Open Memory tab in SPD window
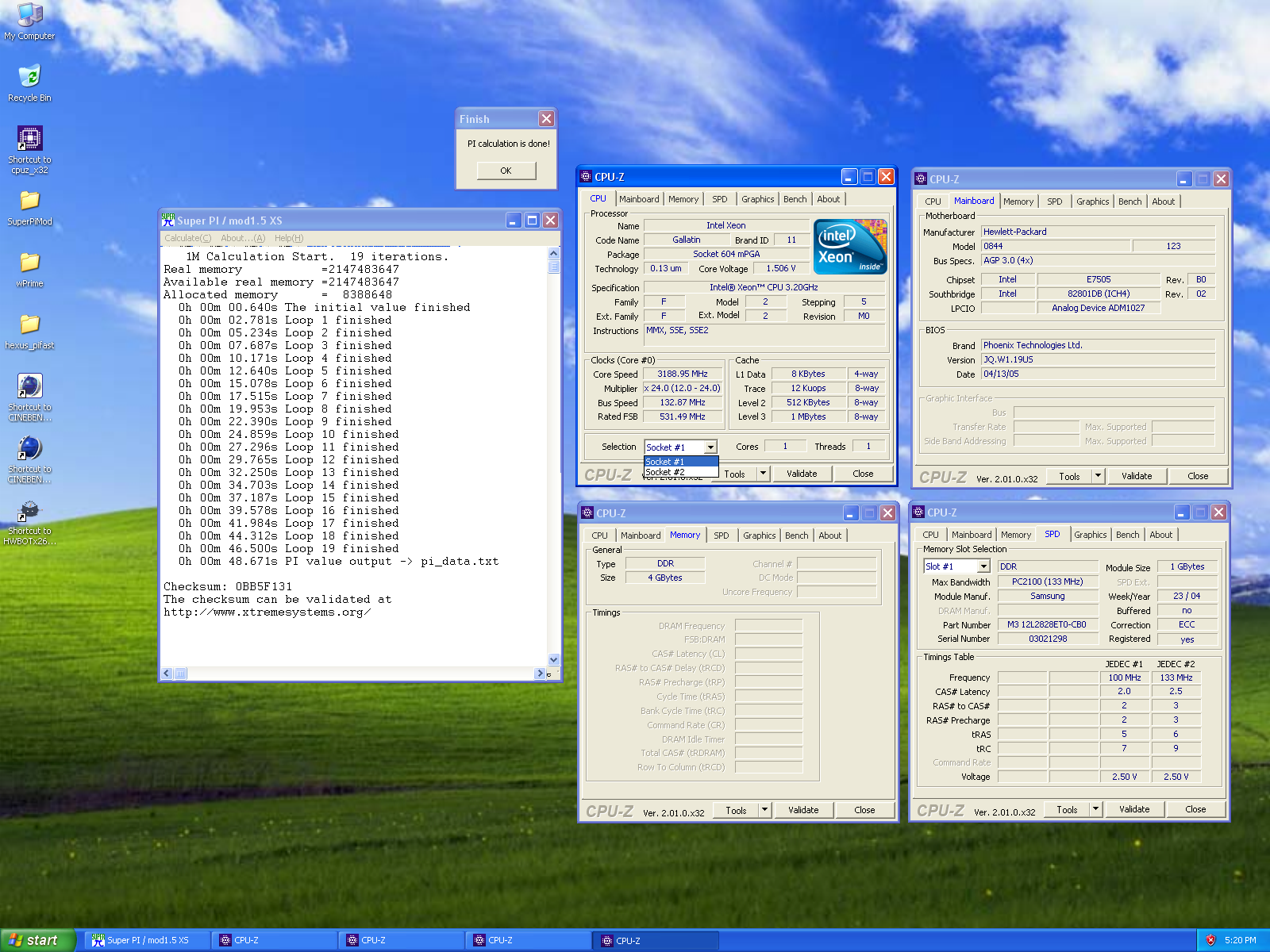This screenshot has width=1270, height=952. pyautogui.click(x=1016, y=535)
